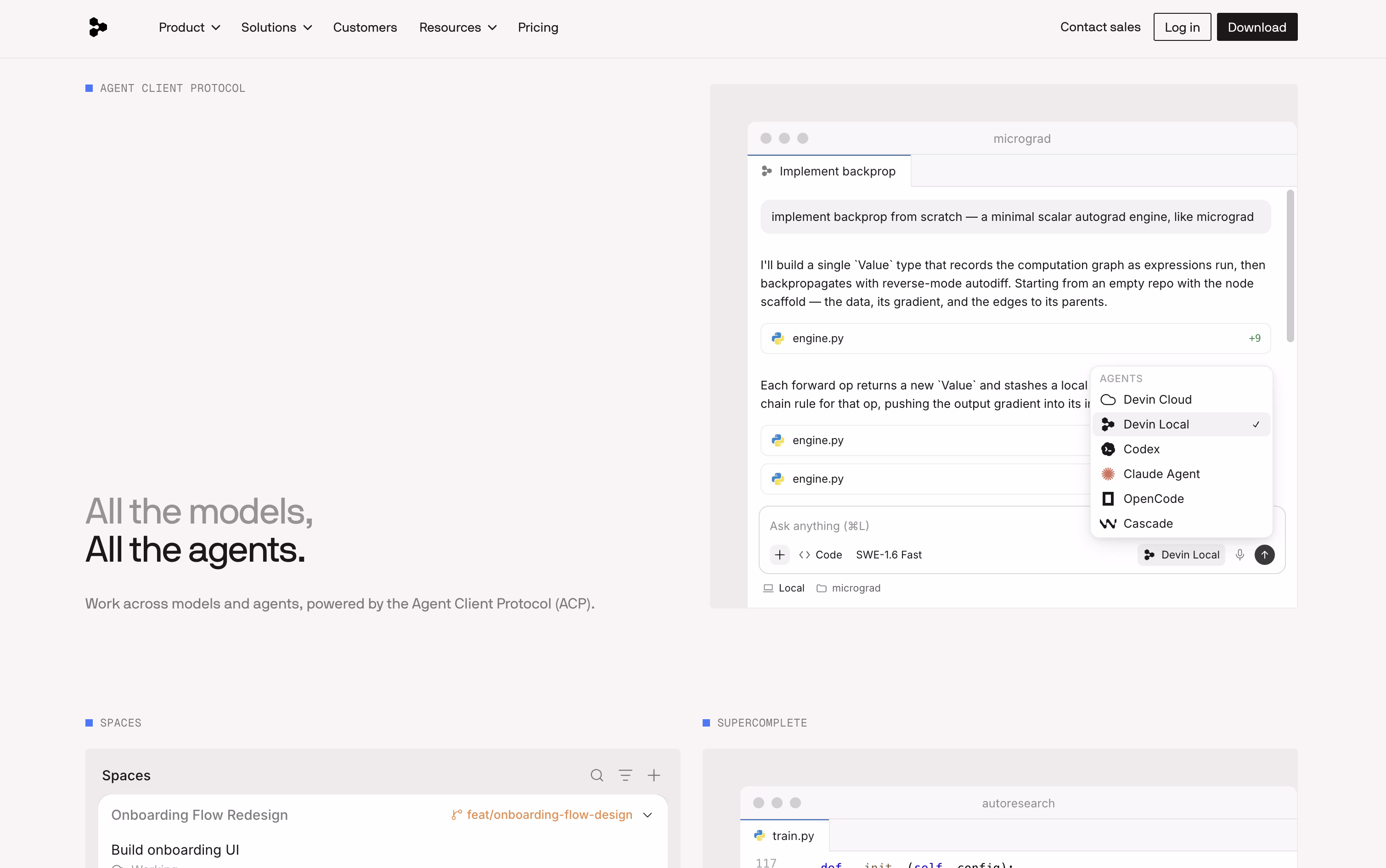Click the last engine.py file card

click(925, 479)
